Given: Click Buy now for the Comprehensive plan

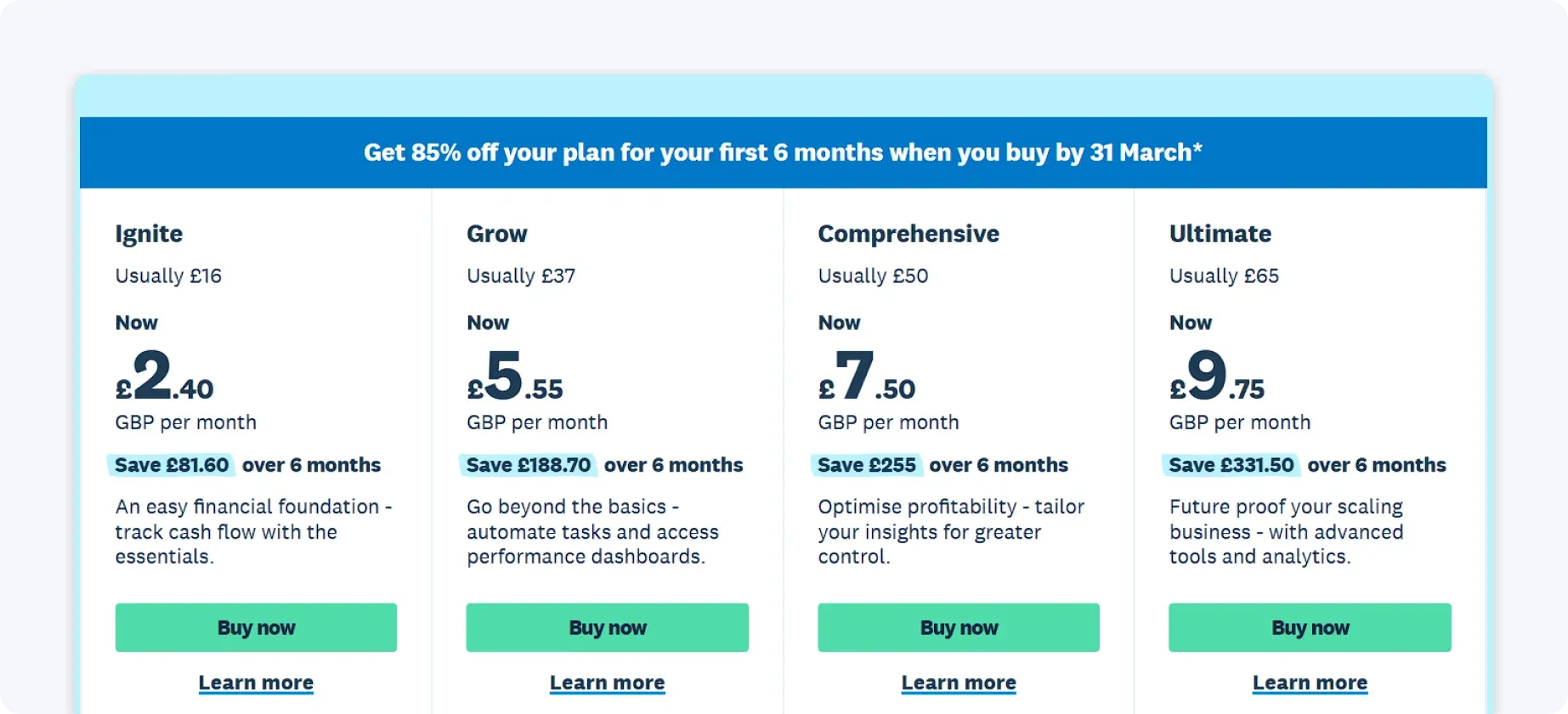Looking at the screenshot, I should pos(959,627).
